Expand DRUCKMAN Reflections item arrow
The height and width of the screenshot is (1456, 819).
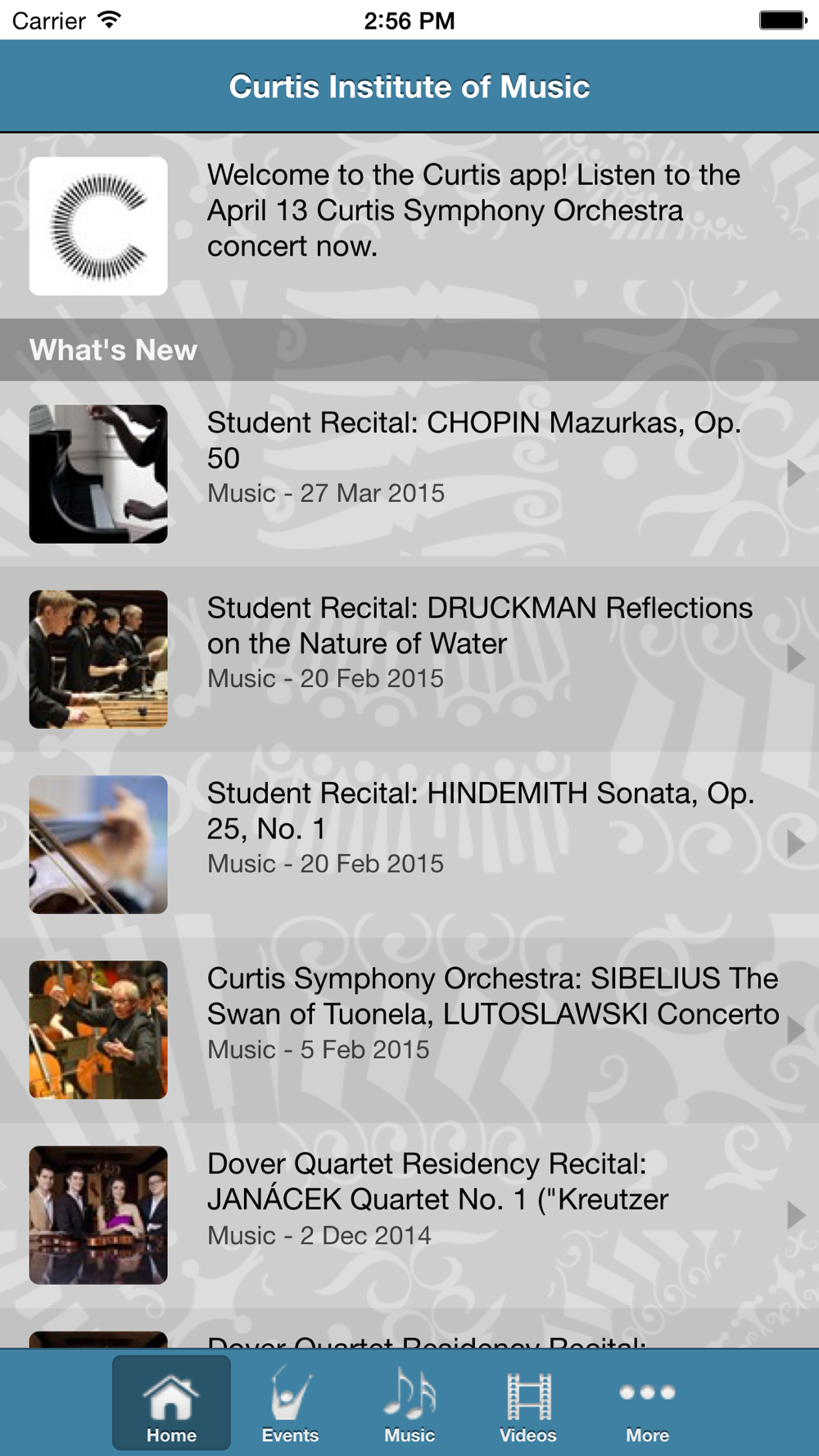[x=795, y=658]
